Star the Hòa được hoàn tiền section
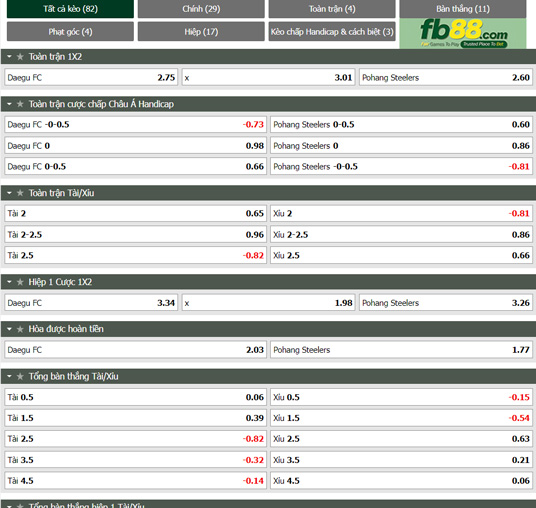The height and width of the screenshot is (508, 536). [20, 329]
